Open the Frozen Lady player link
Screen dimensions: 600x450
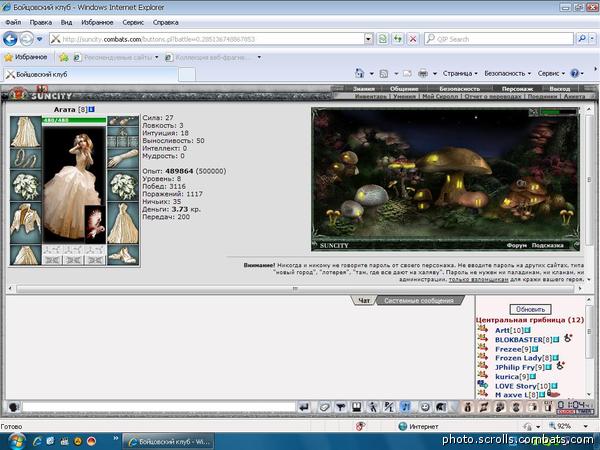click(518, 358)
